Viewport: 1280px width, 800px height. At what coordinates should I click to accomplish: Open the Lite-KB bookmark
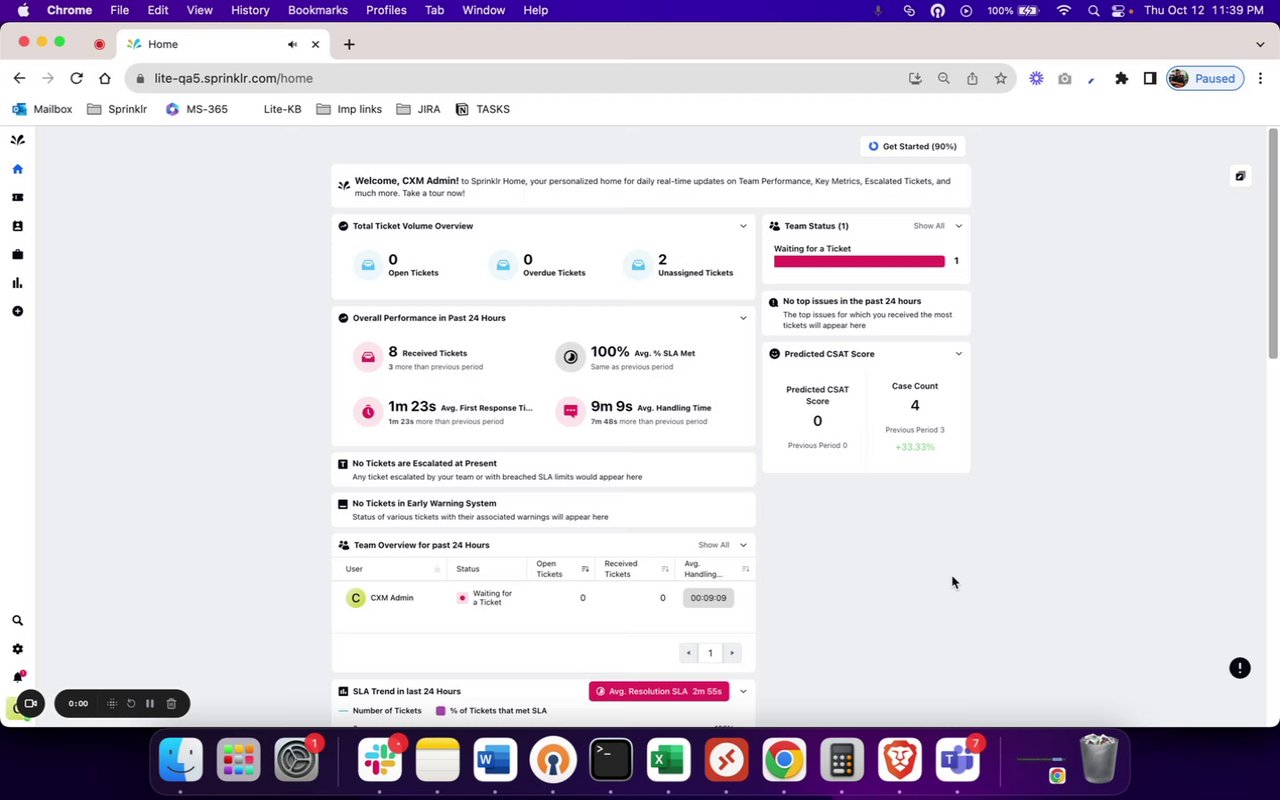point(282,109)
